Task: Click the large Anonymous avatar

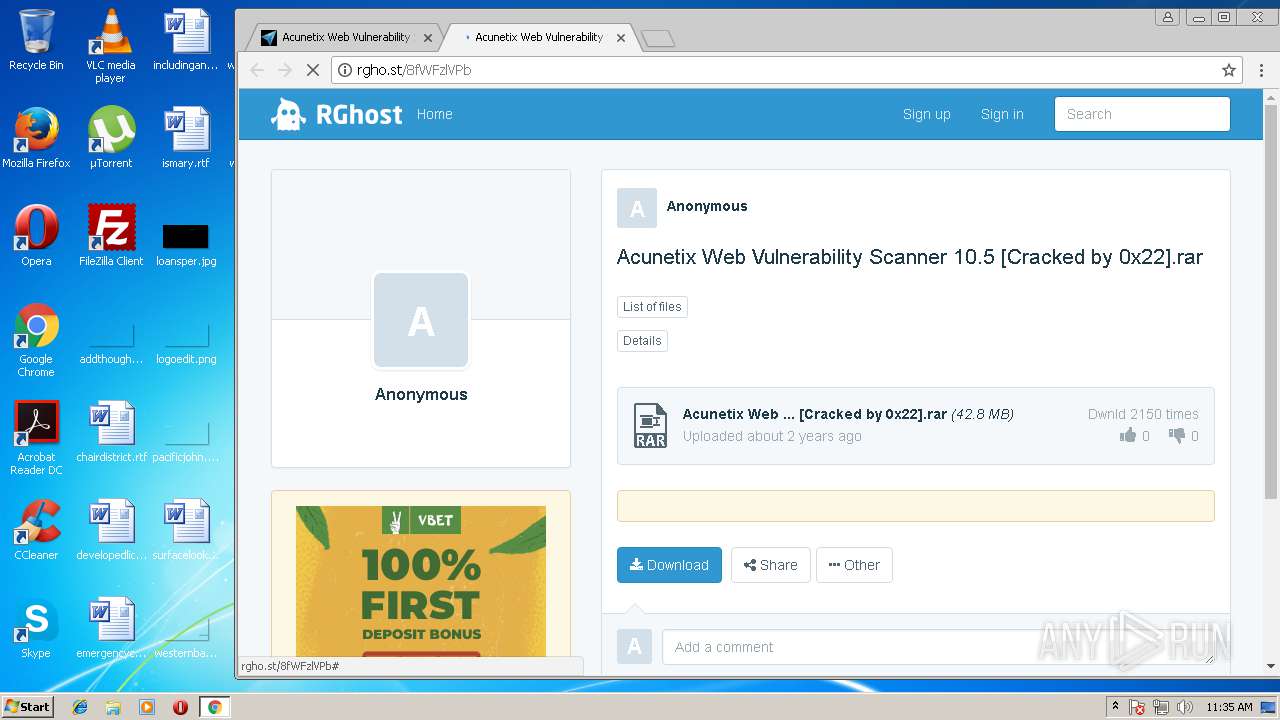Action: [x=421, y=321]
